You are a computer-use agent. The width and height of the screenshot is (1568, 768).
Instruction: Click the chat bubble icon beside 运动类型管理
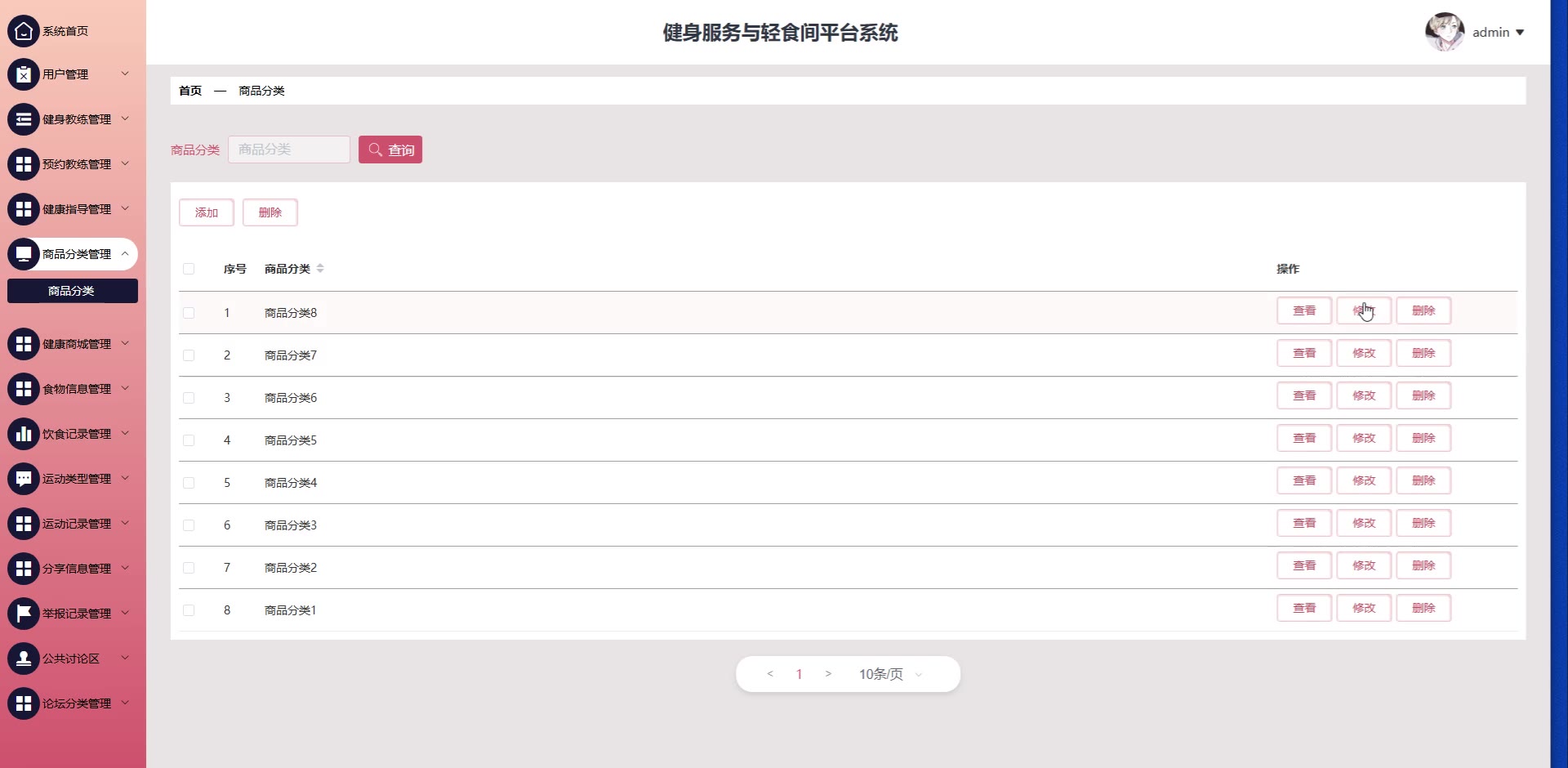pos(24,479)
